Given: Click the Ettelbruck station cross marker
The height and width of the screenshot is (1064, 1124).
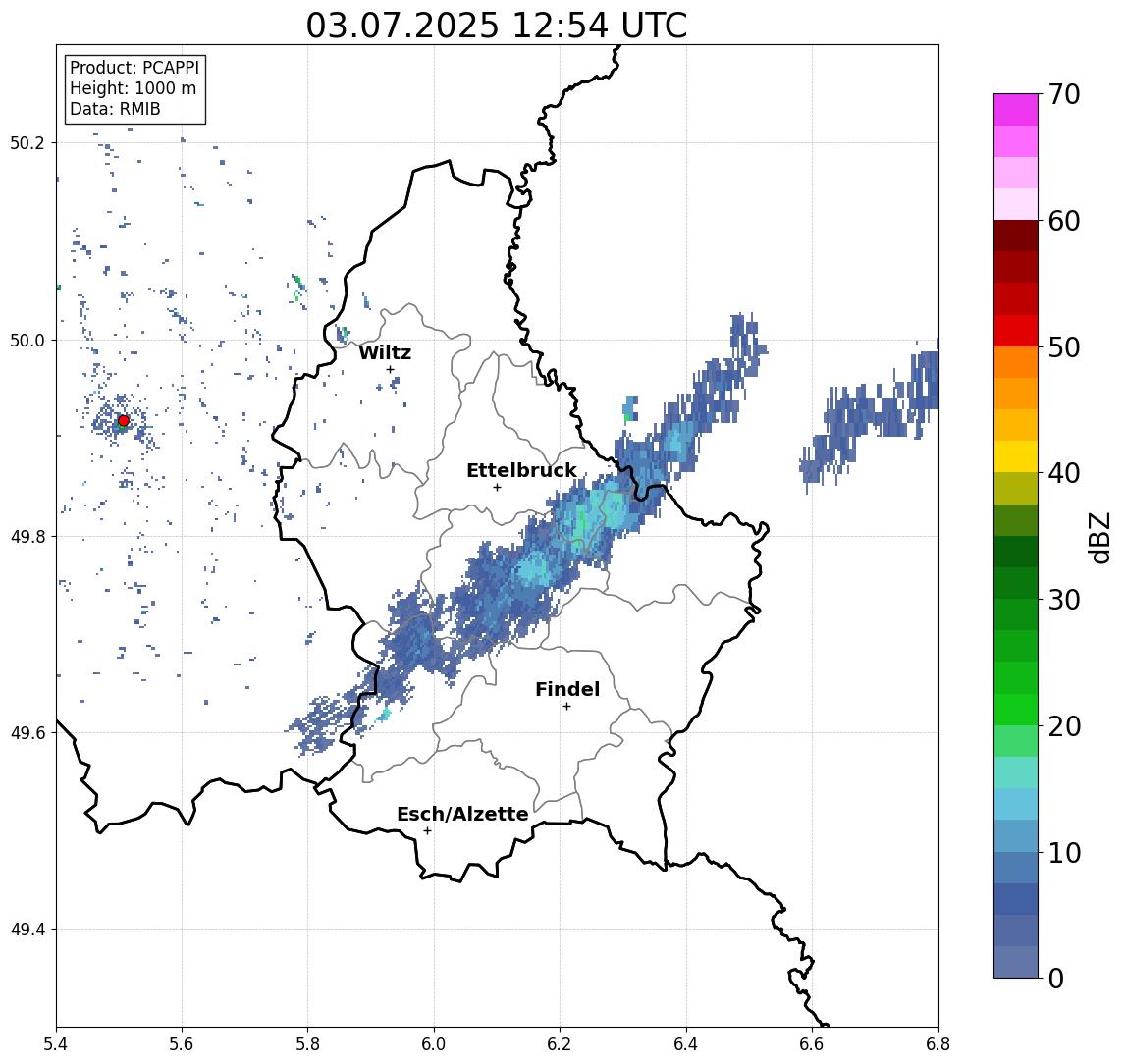Looking at the screenshot, I should (x=497, y=488).
